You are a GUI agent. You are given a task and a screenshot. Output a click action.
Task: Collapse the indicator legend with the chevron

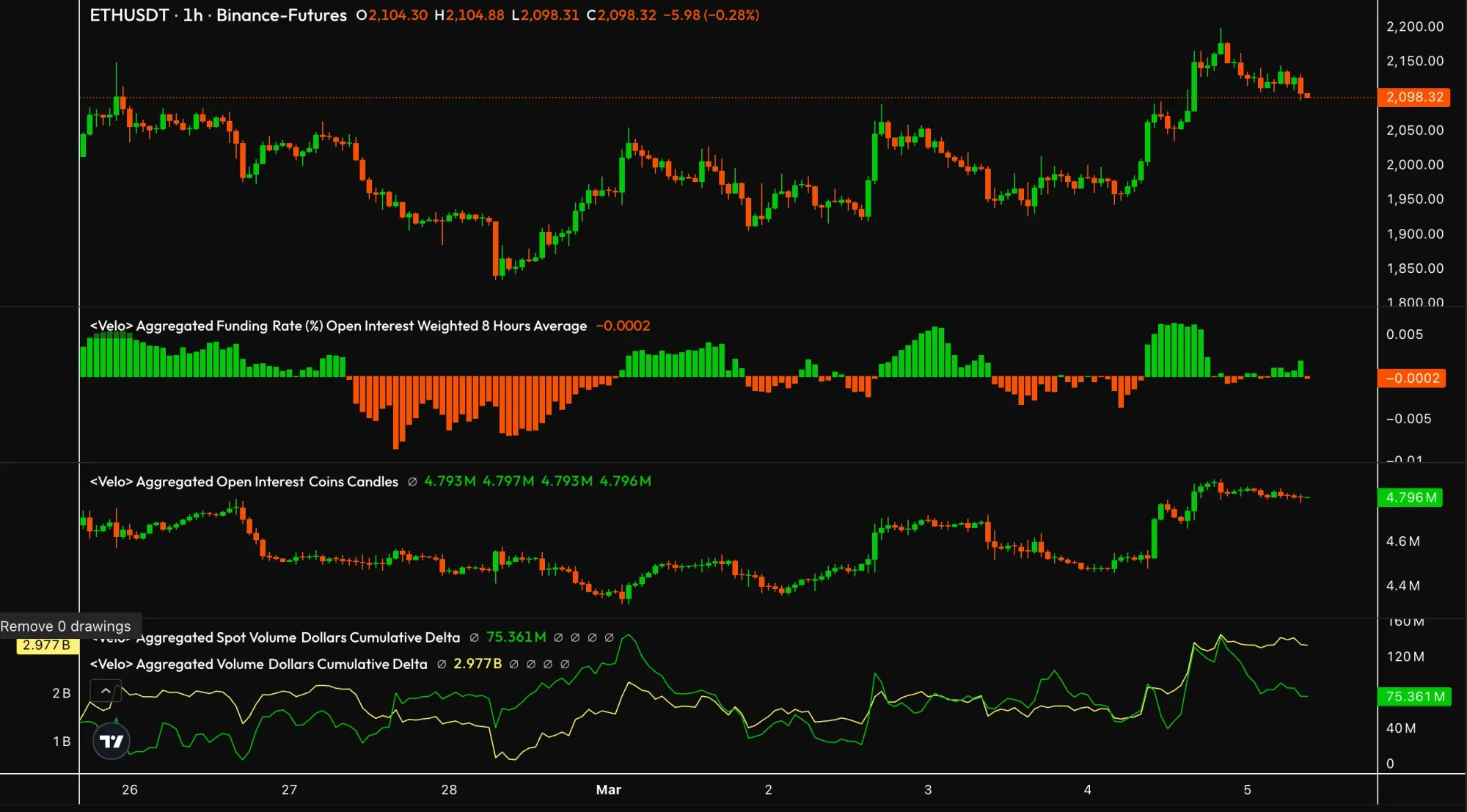106,690
